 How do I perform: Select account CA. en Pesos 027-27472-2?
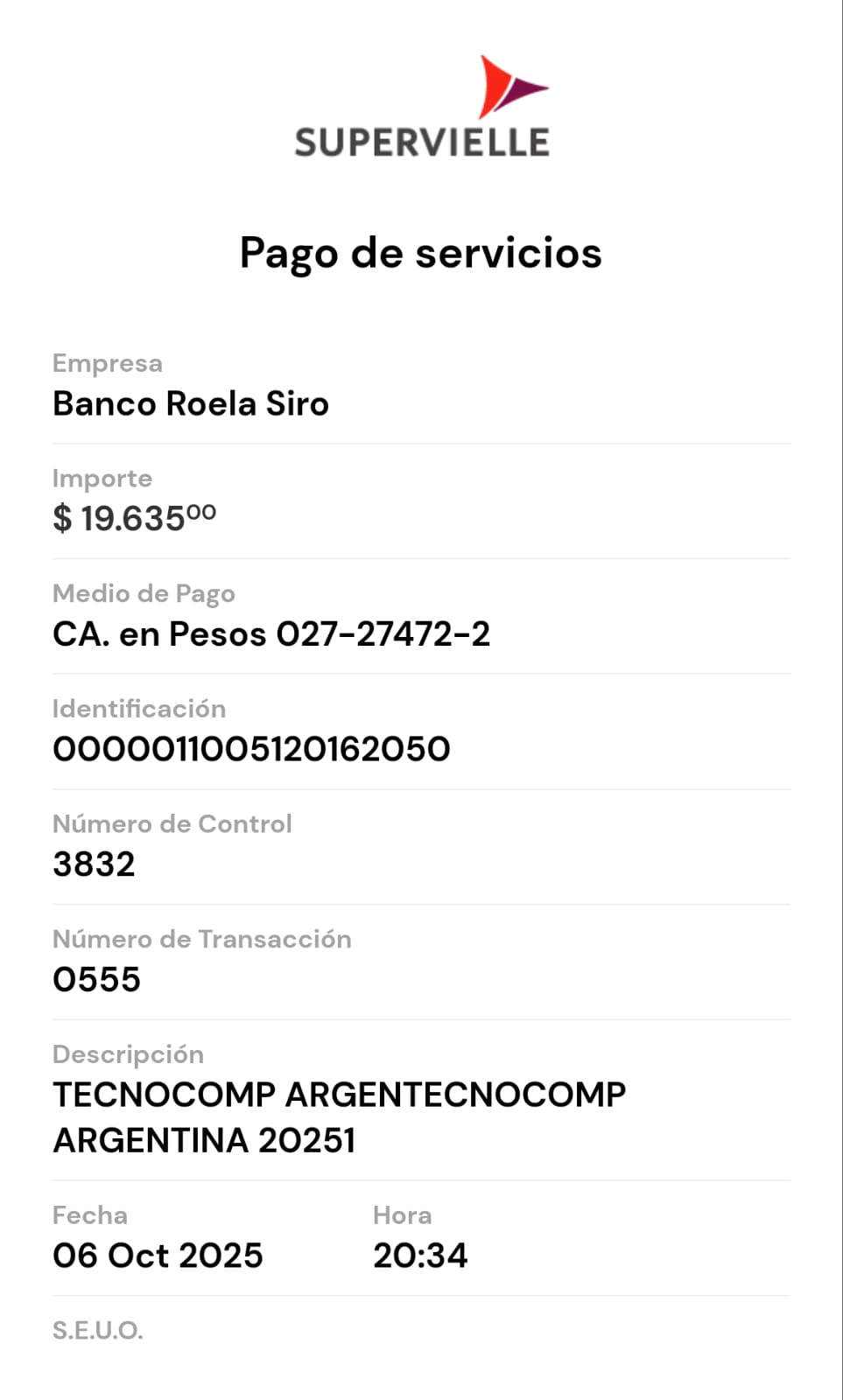(271, 634)
